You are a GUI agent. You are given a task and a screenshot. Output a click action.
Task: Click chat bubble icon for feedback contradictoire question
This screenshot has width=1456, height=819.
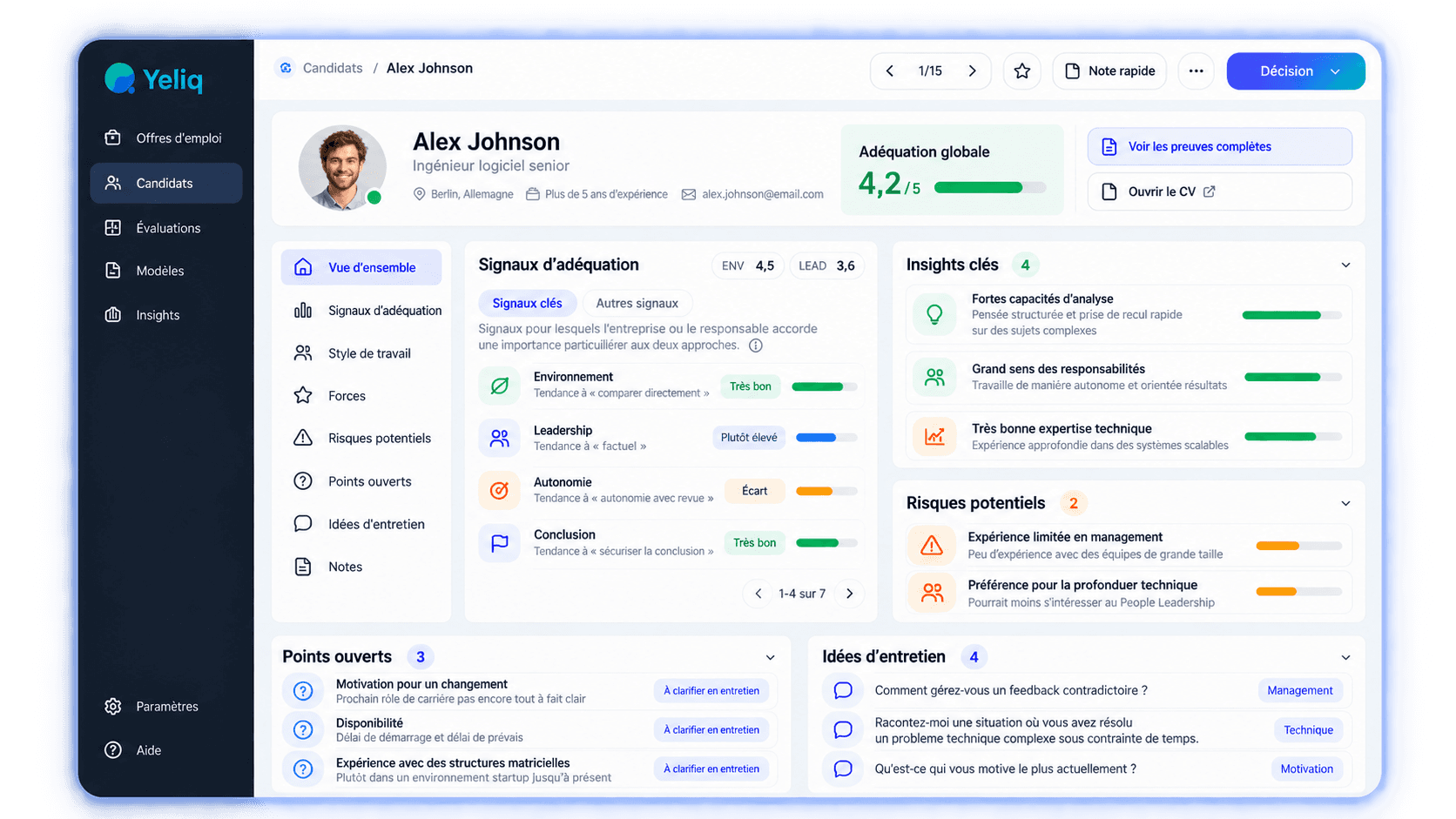tap(843, 690)
